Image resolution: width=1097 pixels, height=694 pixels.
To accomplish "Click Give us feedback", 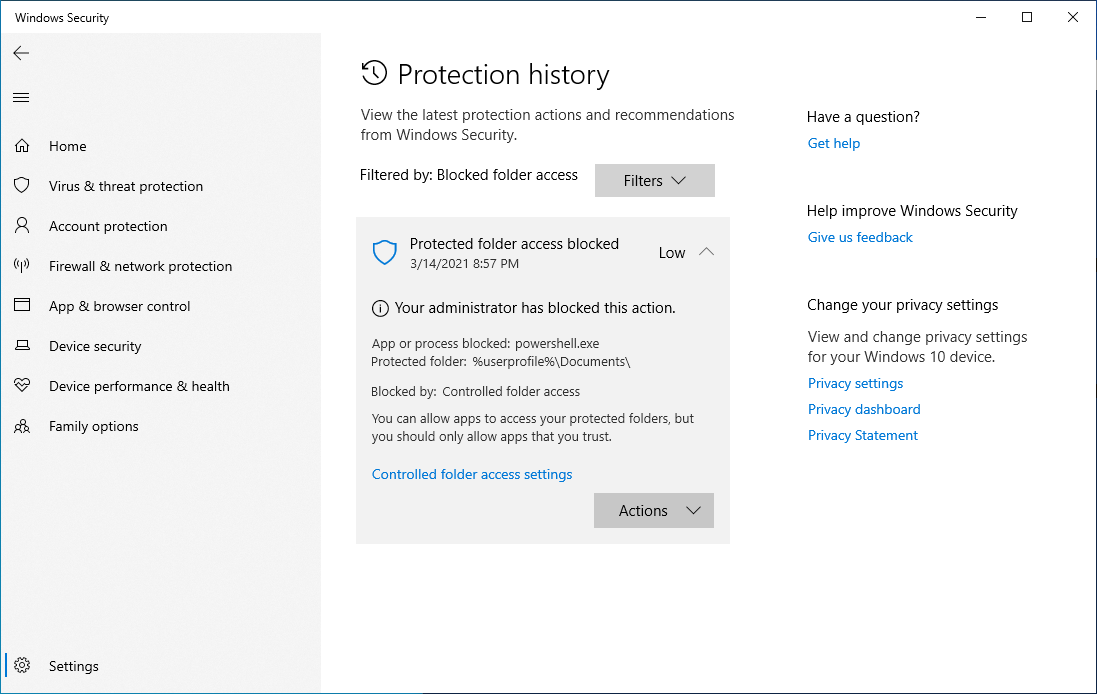I will click(x=859, y=237).
